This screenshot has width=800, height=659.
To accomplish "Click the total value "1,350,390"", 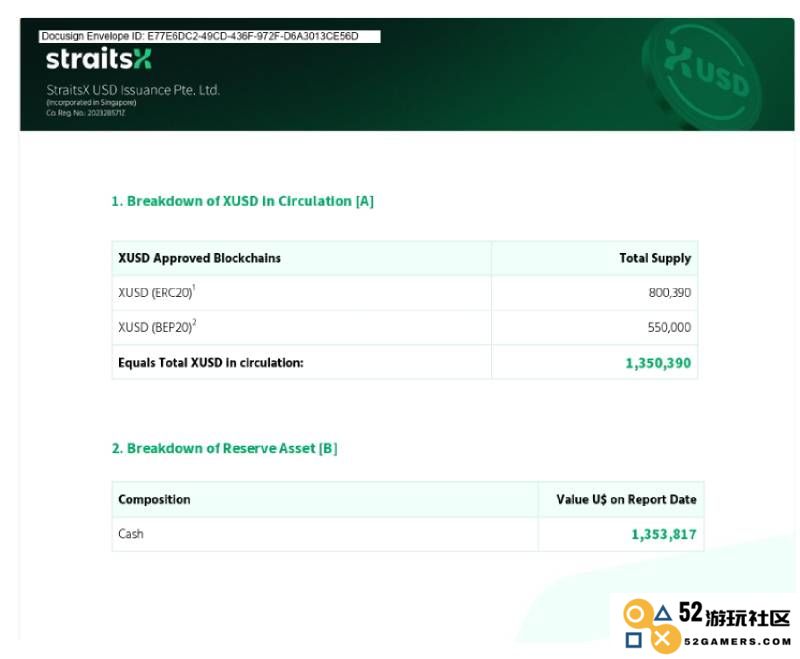I will coord(658,363).
